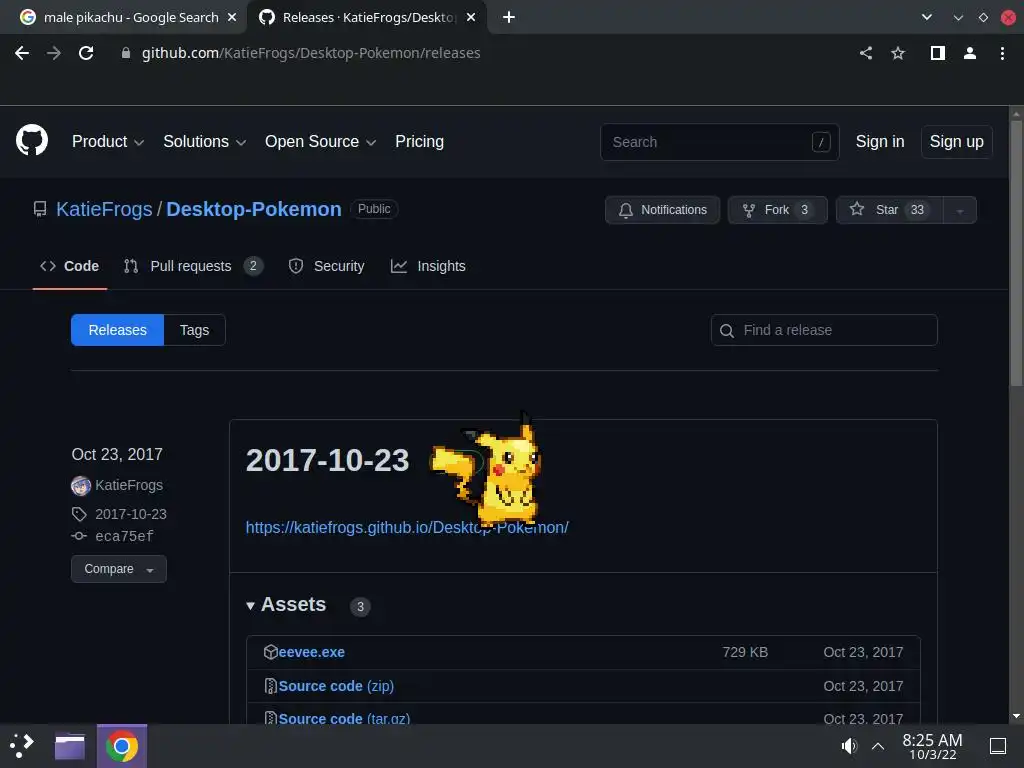Screen dimensions: 1024x768
Task: Open the KatieFrogs author name under the date
Action: [x=129, y=485]
